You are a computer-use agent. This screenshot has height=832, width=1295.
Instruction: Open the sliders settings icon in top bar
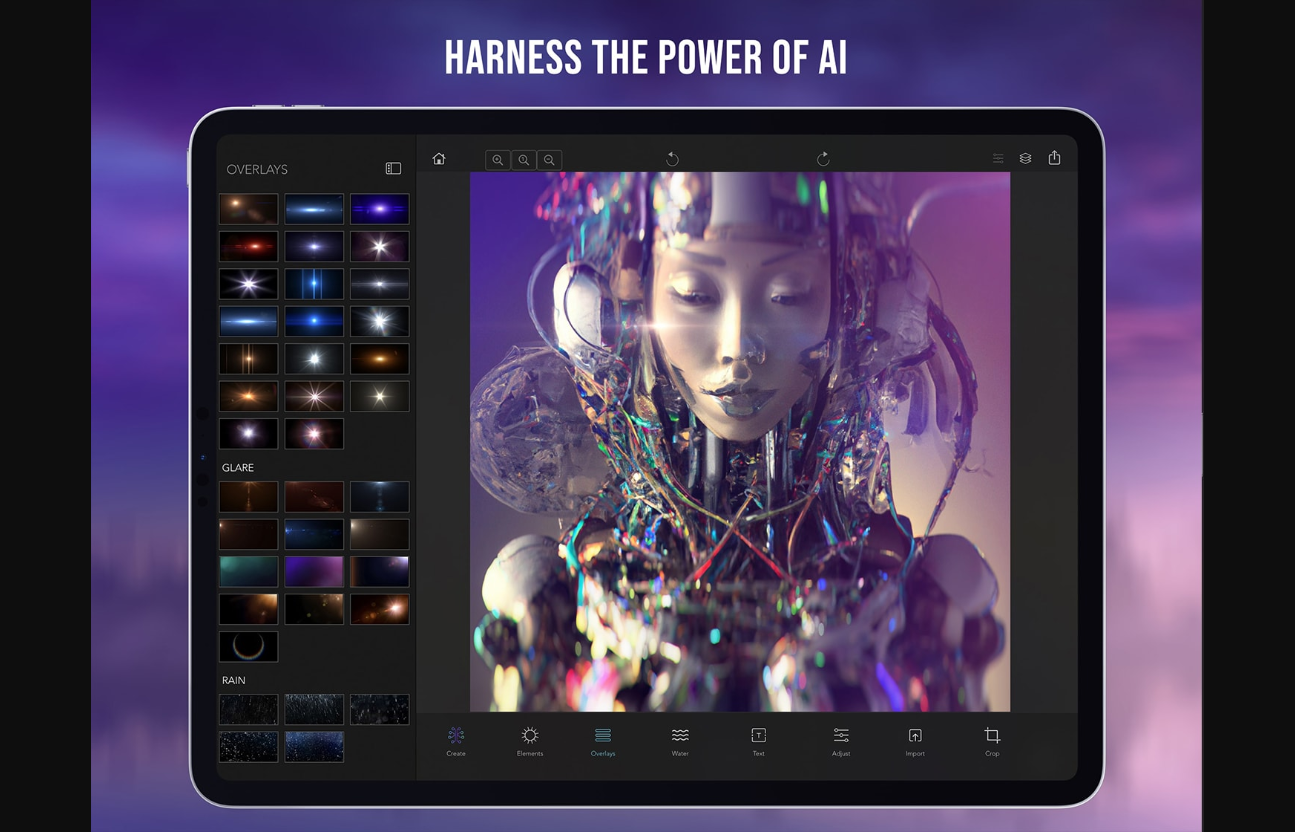coord(997,158)
